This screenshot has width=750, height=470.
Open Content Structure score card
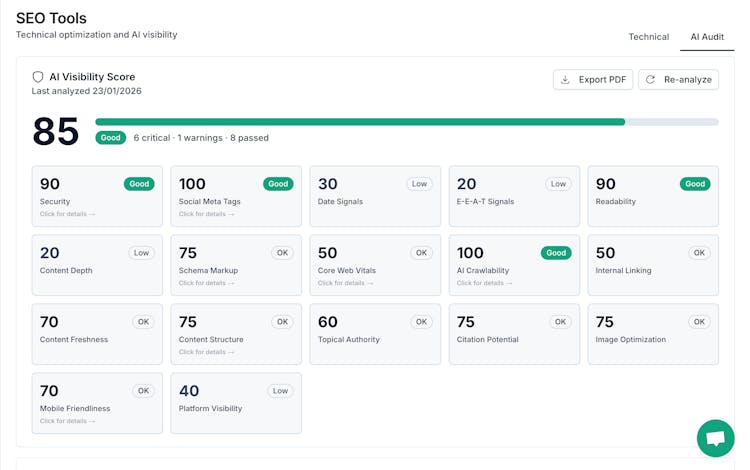point(235,334)
